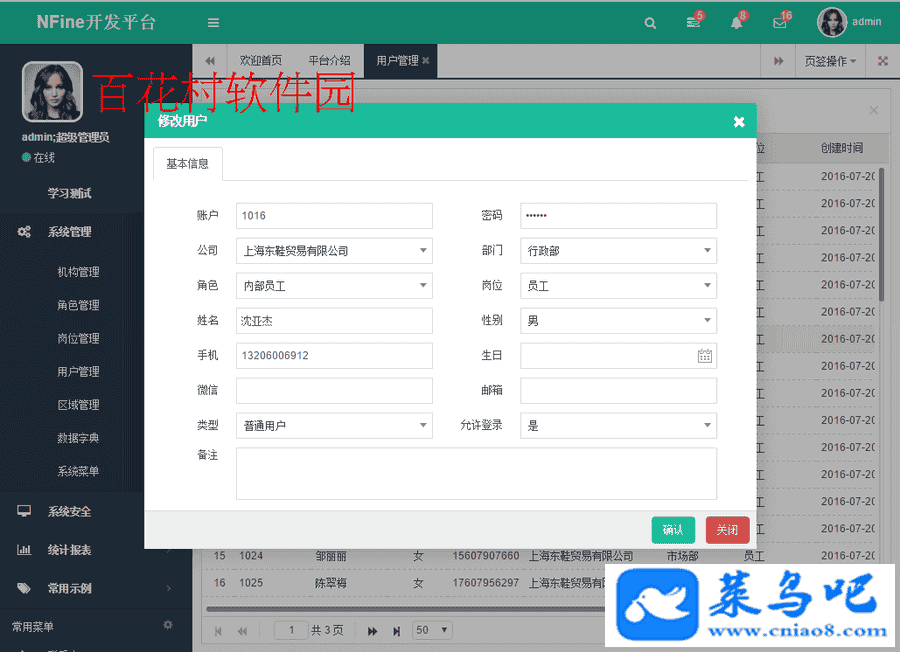
Task: Open the search magnifier icon
Action: pos(650,23)
